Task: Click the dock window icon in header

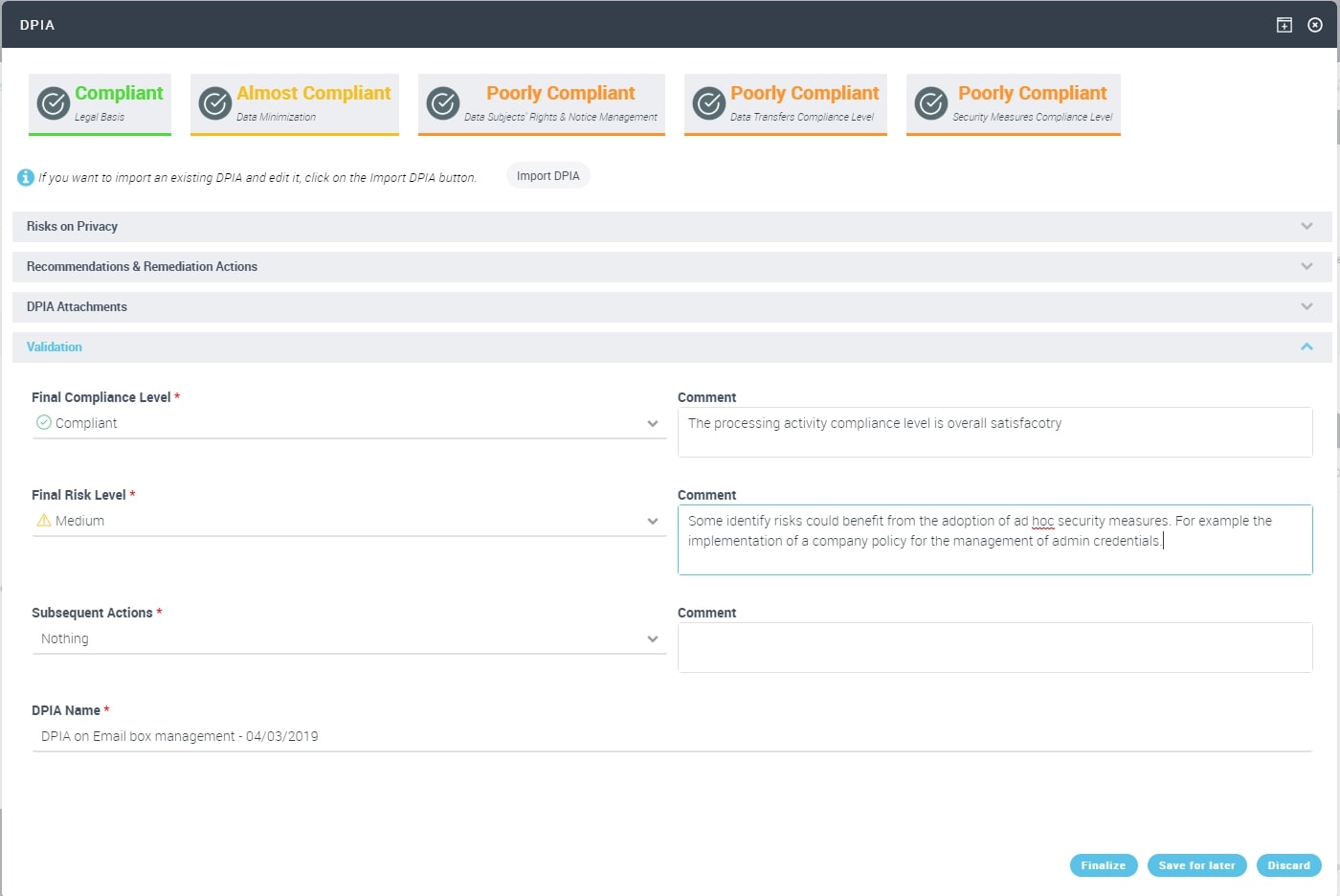Action: (1284, 25)
